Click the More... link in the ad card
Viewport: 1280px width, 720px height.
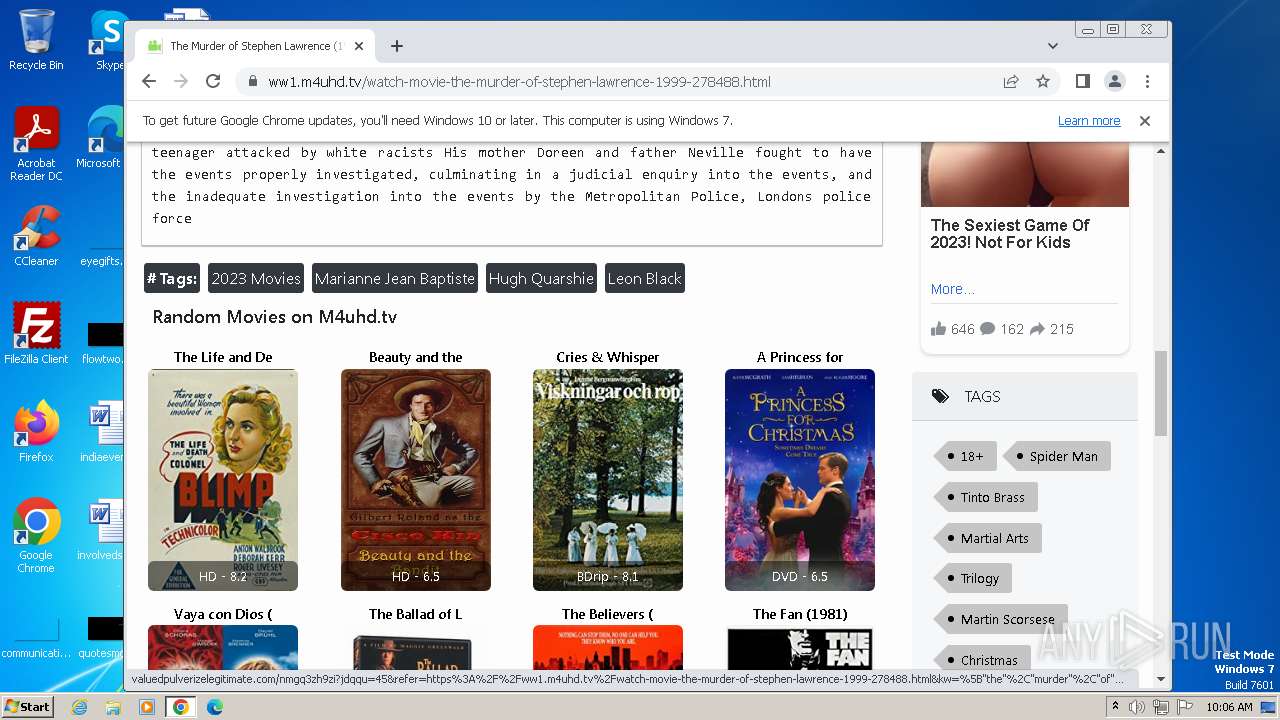coord(952,289)
